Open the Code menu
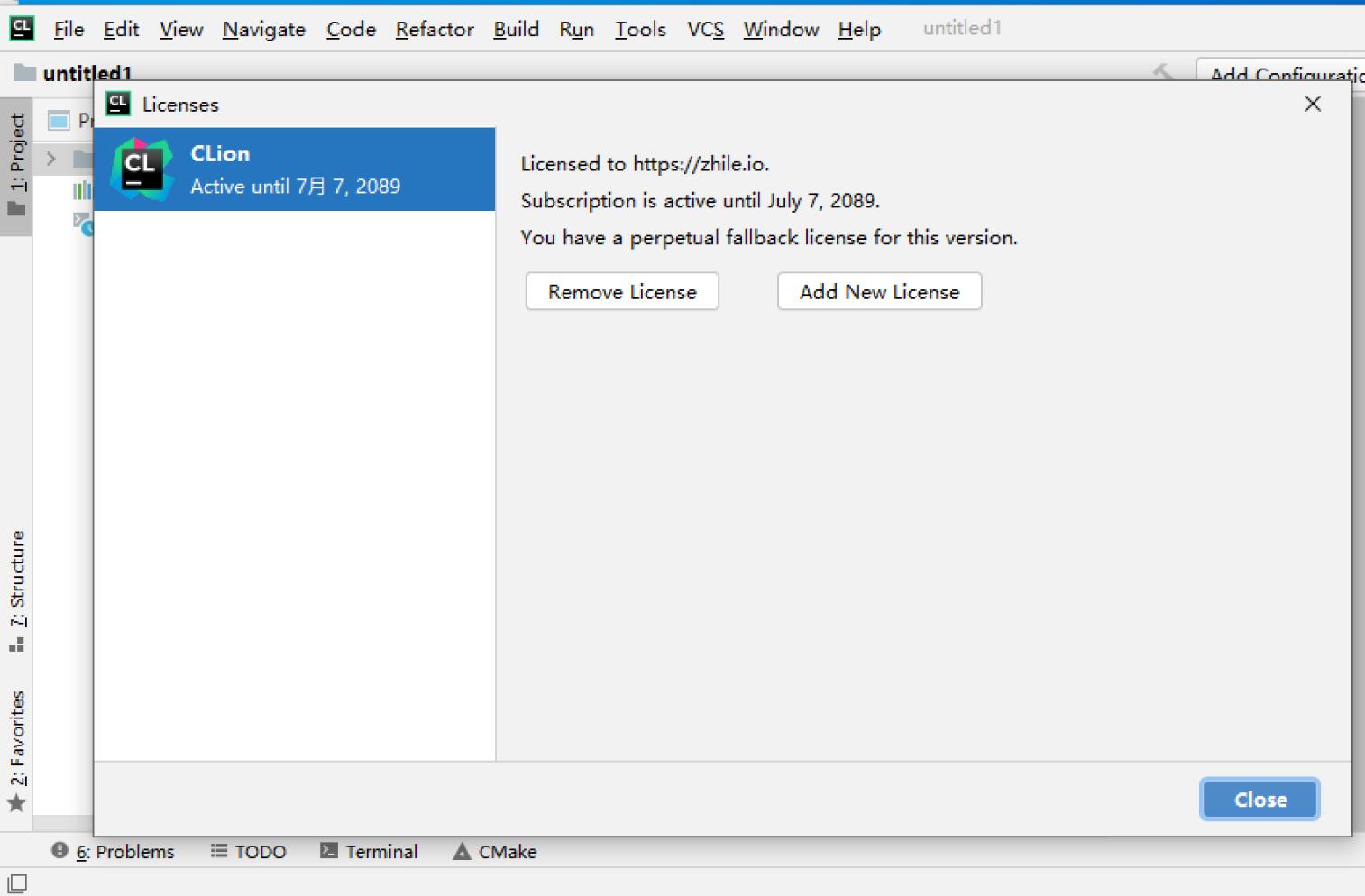Image resolution: width=1365 pixels, height=896 pixels. click(x=351, y=29)
